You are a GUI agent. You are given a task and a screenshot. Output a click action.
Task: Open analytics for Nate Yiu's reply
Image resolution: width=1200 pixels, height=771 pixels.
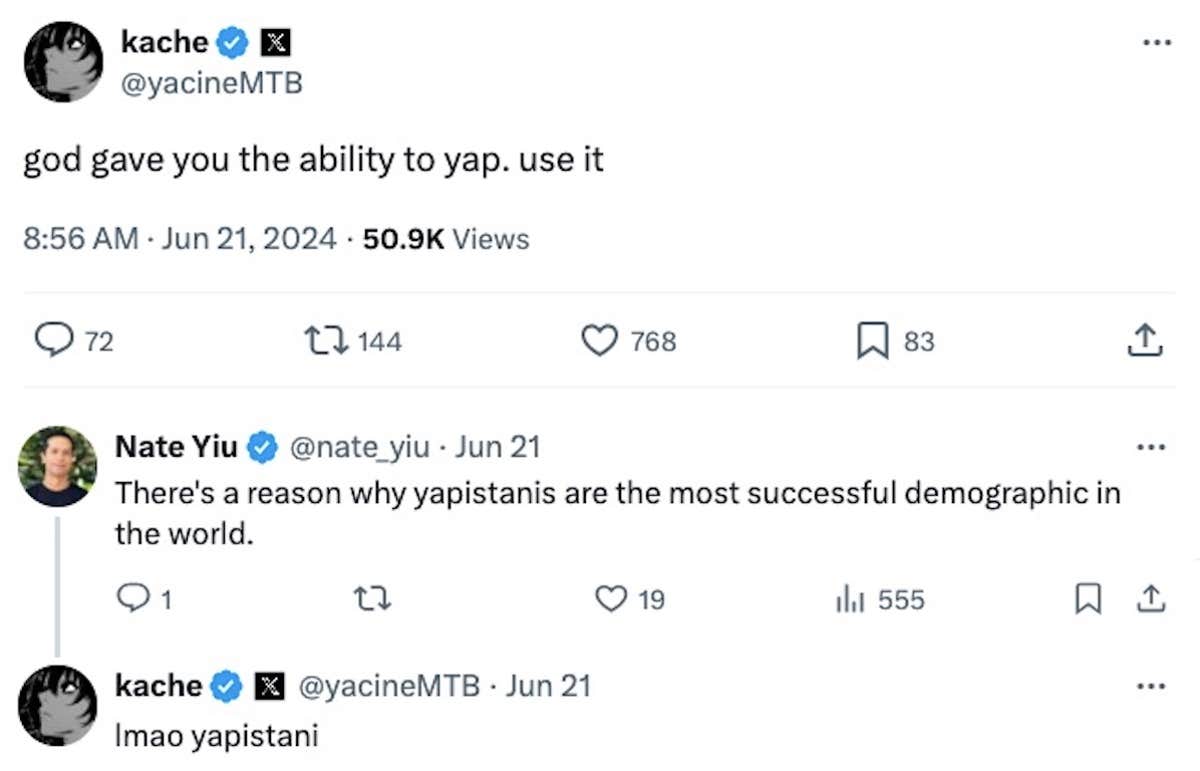tap(852, 599)
